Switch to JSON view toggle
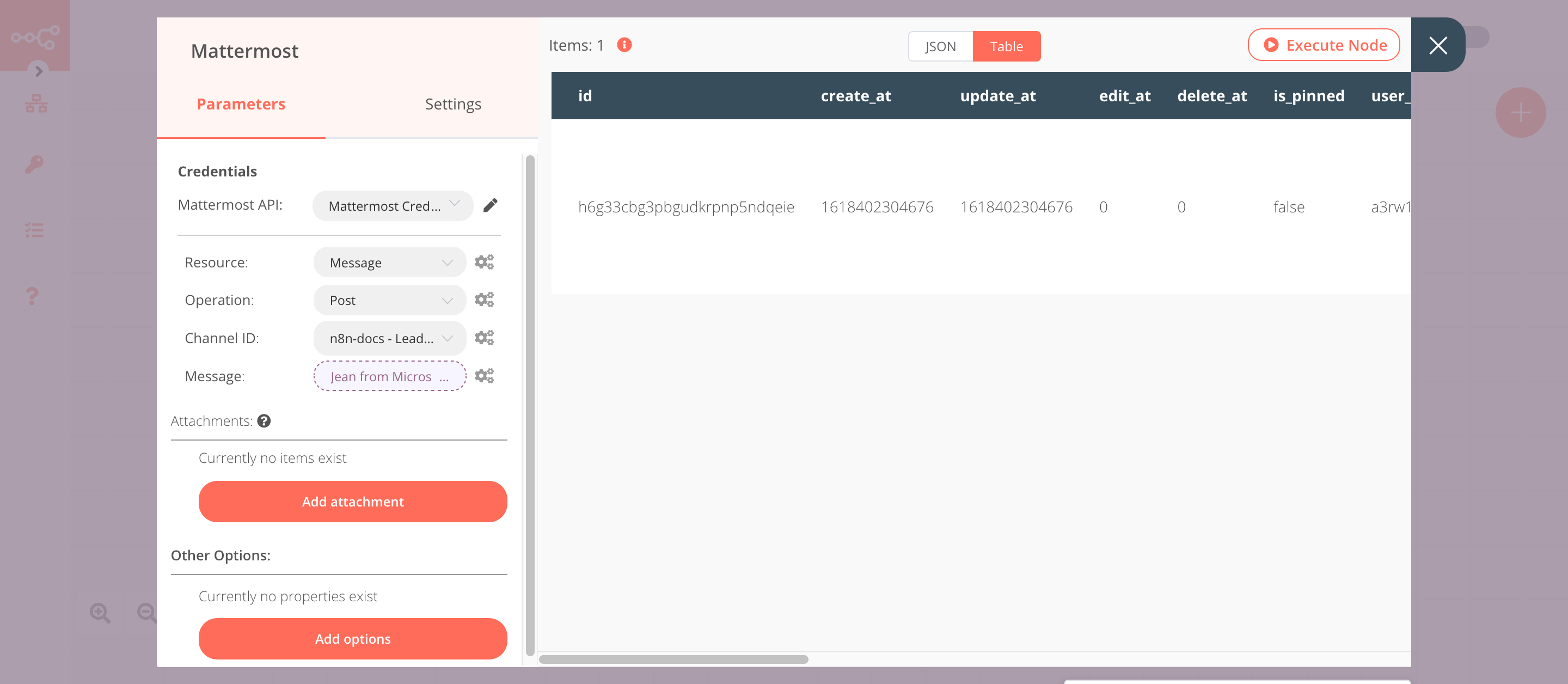1568x684 pixels. pos(940,46)
